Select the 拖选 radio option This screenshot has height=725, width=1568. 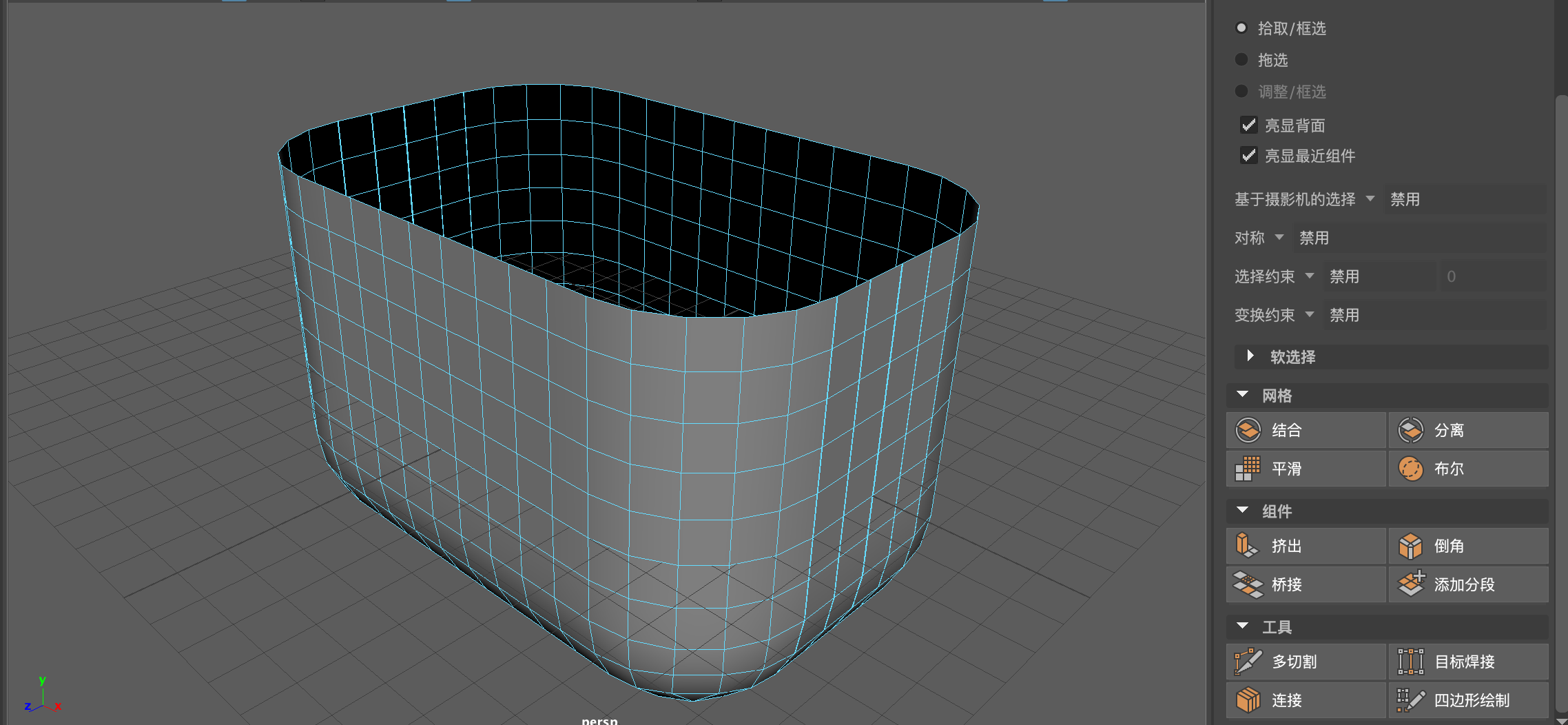point(1241,59)
